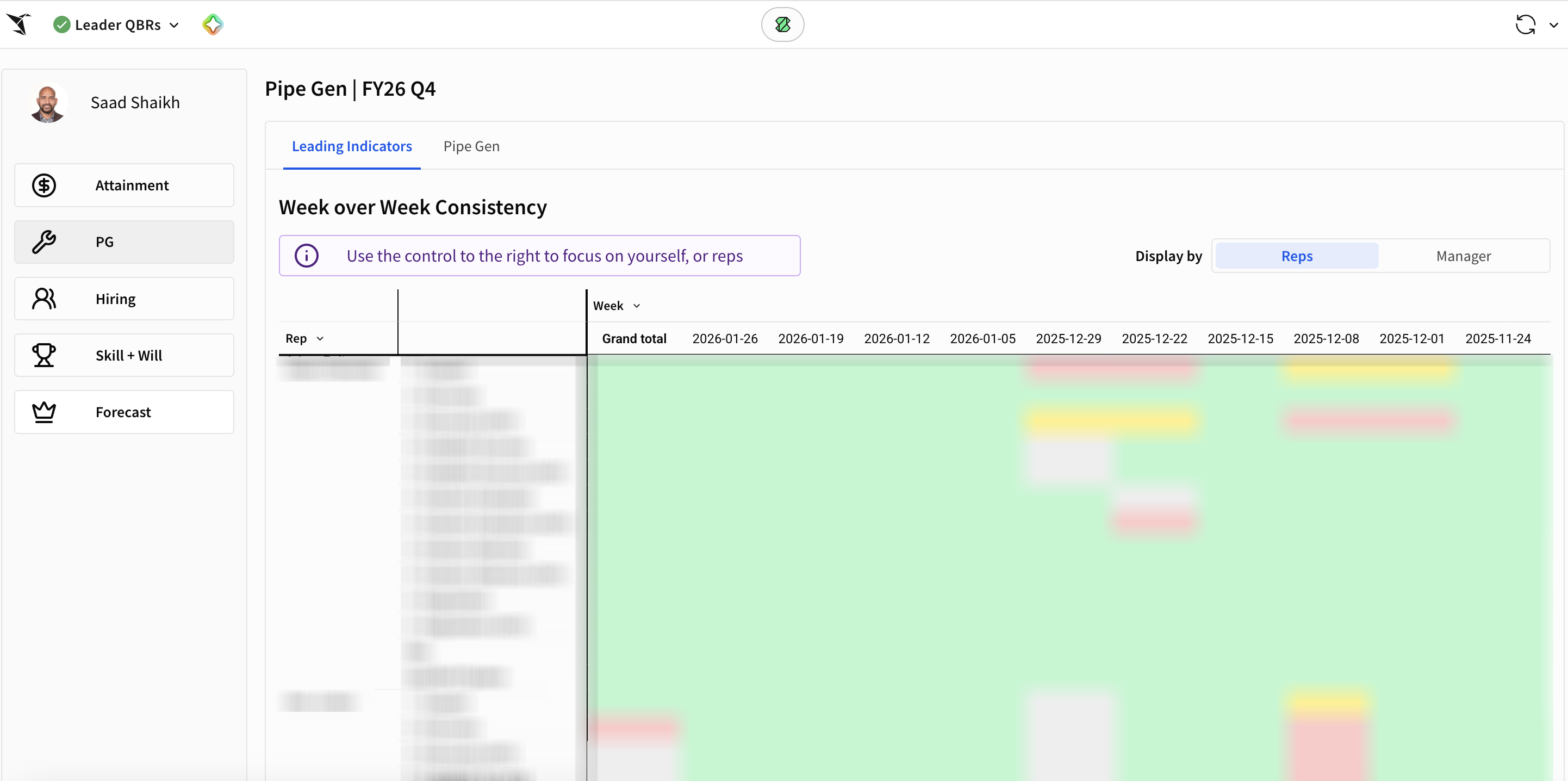Screen dimensions: 1568x781
Task: Click the refresh sync icon
Action: 1525,24
